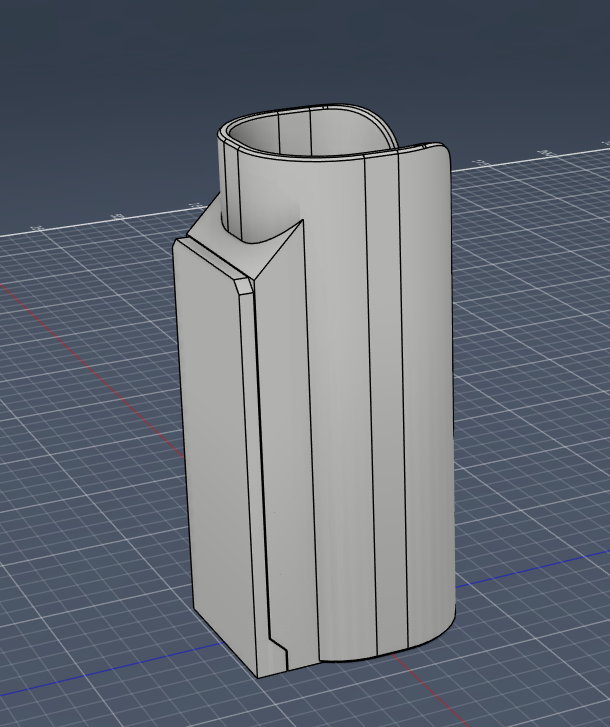Viewport: 610px width, 727px height.
Task: Select the small chamfered corner on side panel
Action: pyautogui.click(x=244, y=285)
